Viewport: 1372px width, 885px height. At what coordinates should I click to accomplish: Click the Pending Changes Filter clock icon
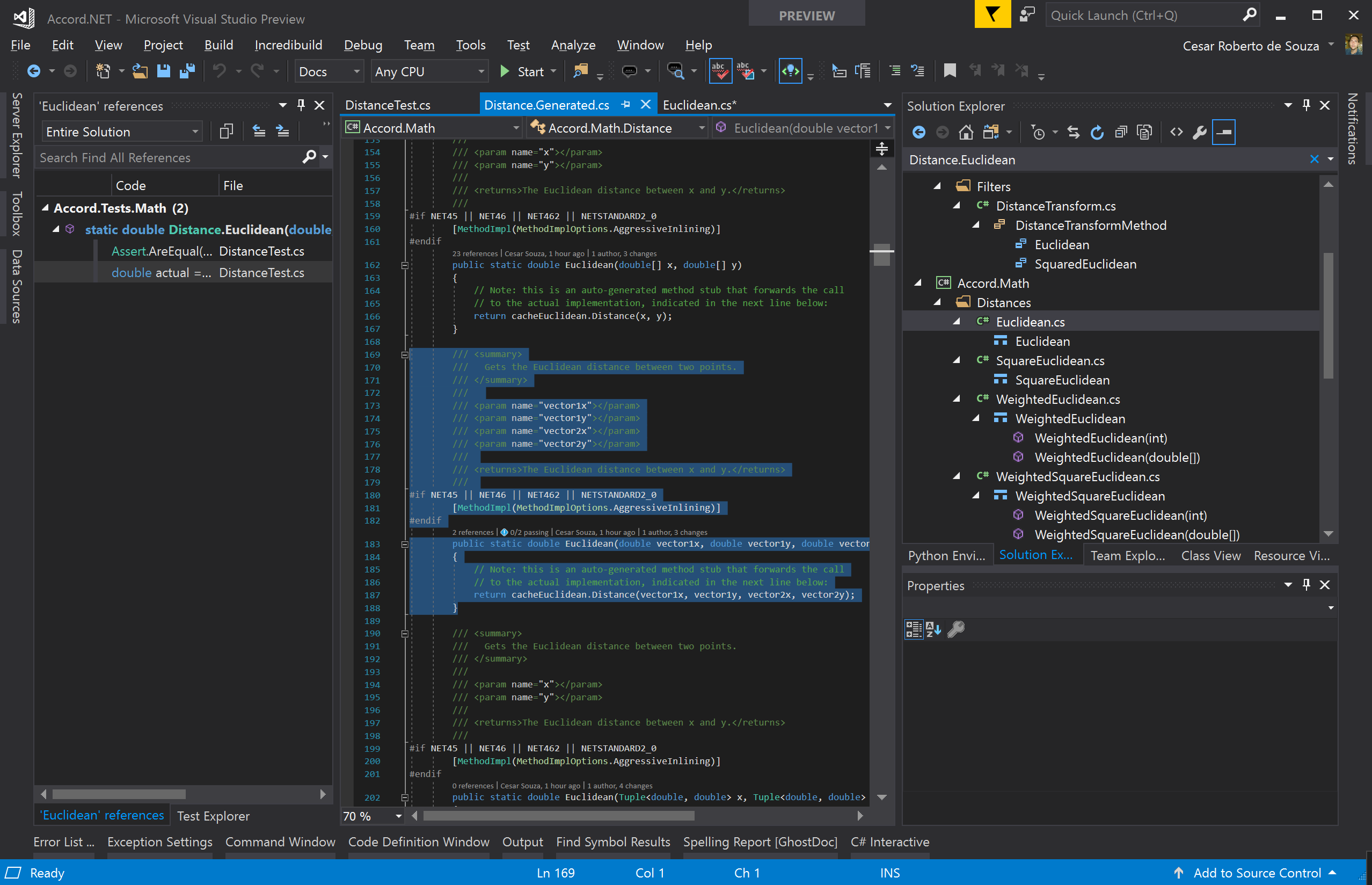[x=1038, y=133]
